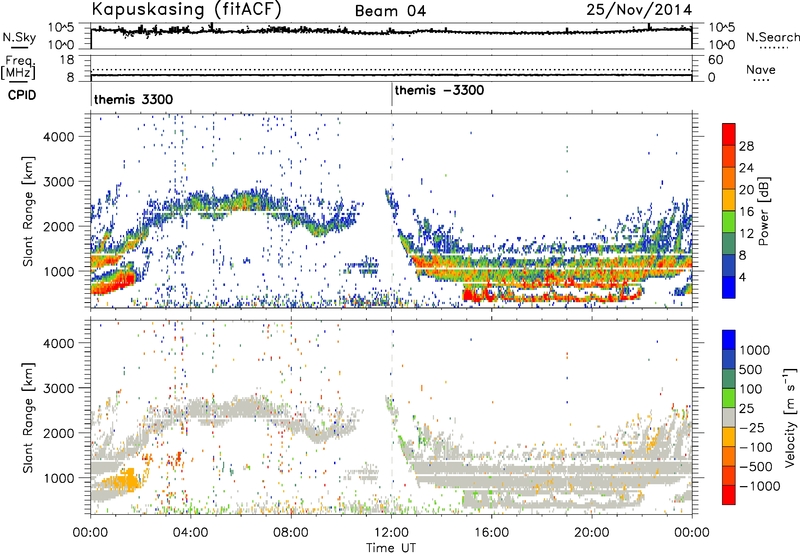The width and height of the screenshot is (800, 554).
Task: Click the 'themis 3300' CPID text
Action: tap(134, 99)
